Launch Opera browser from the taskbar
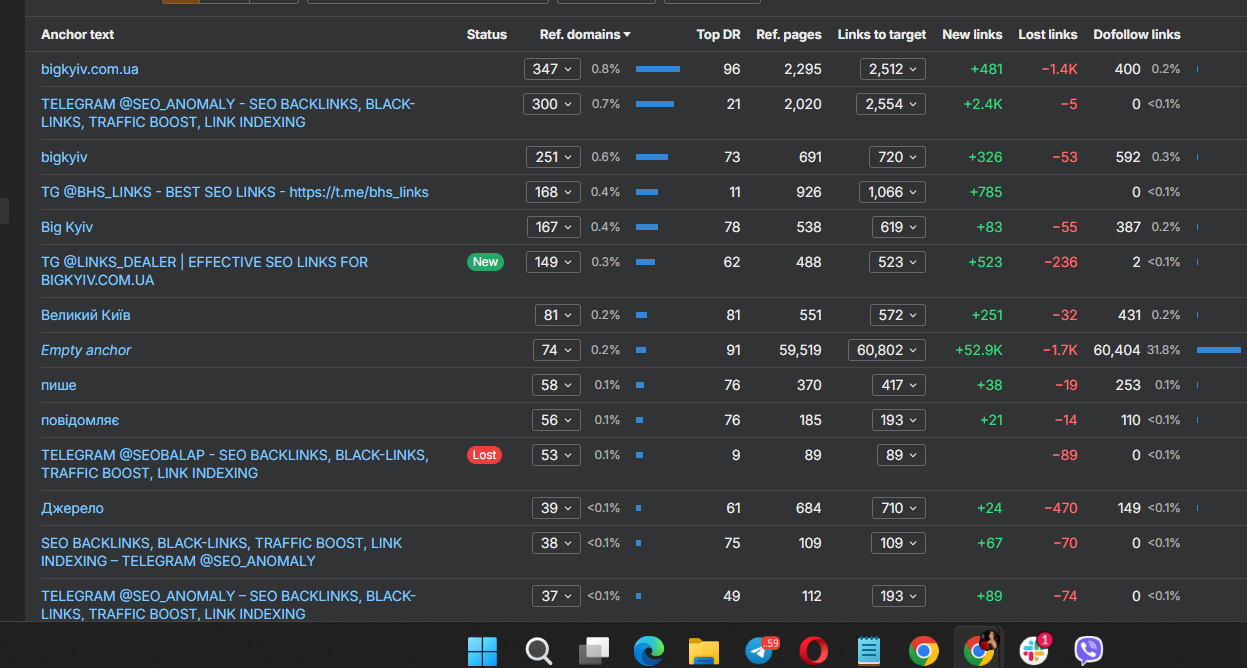The height and width of the screenshot is (668, 1247). 814,652
